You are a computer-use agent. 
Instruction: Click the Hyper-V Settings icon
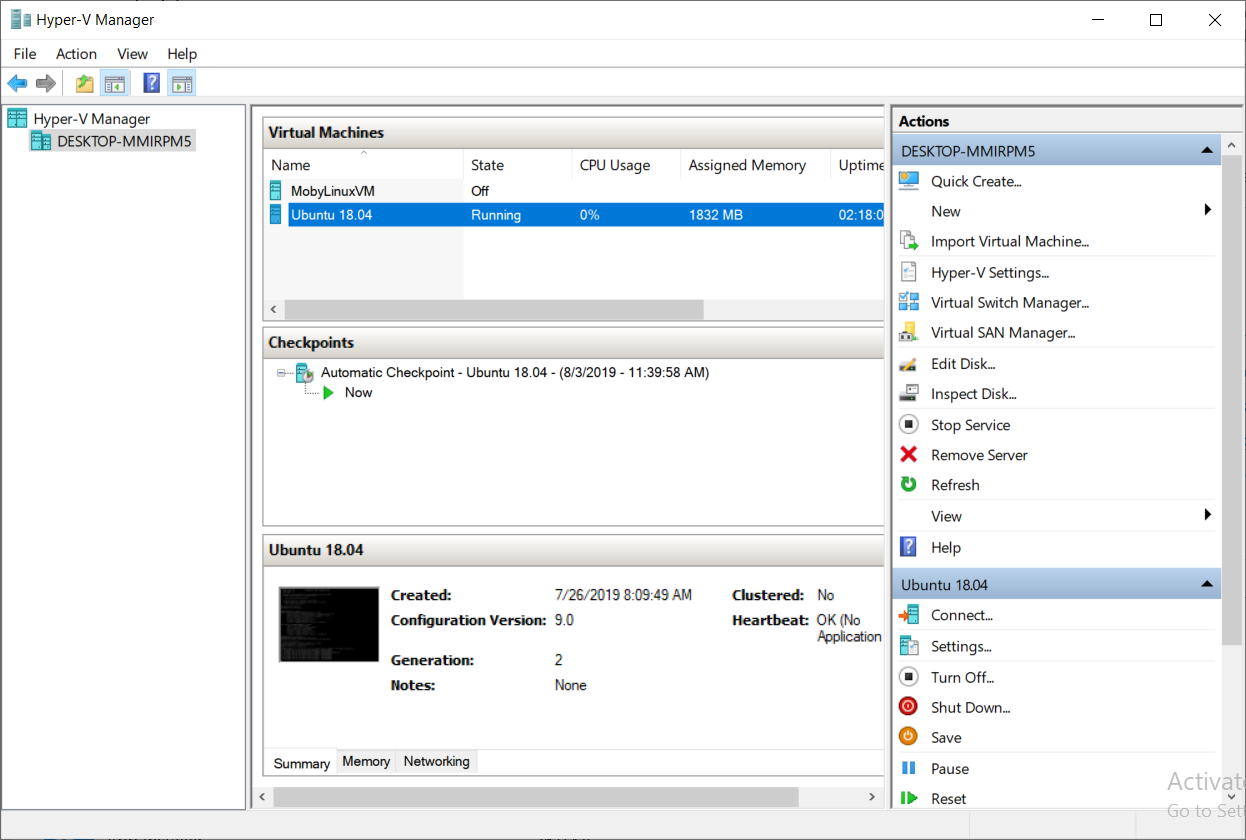point(909,272)
